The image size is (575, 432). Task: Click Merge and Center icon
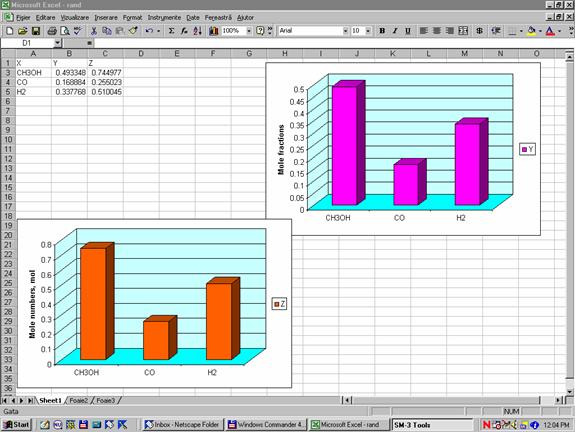click(x=463, y=31)
